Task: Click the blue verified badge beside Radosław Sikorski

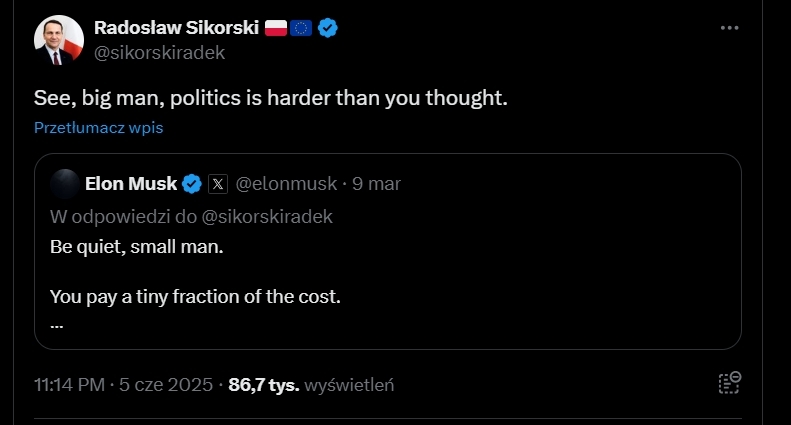Action: 328,28
